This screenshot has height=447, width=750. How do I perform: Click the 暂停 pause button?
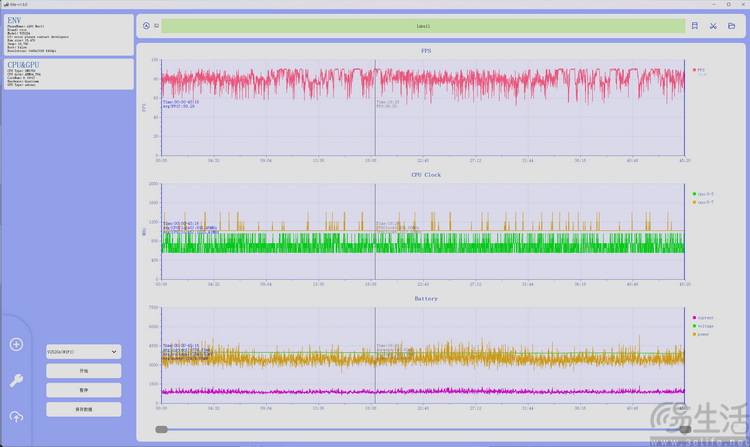click(x=83, y=390)
